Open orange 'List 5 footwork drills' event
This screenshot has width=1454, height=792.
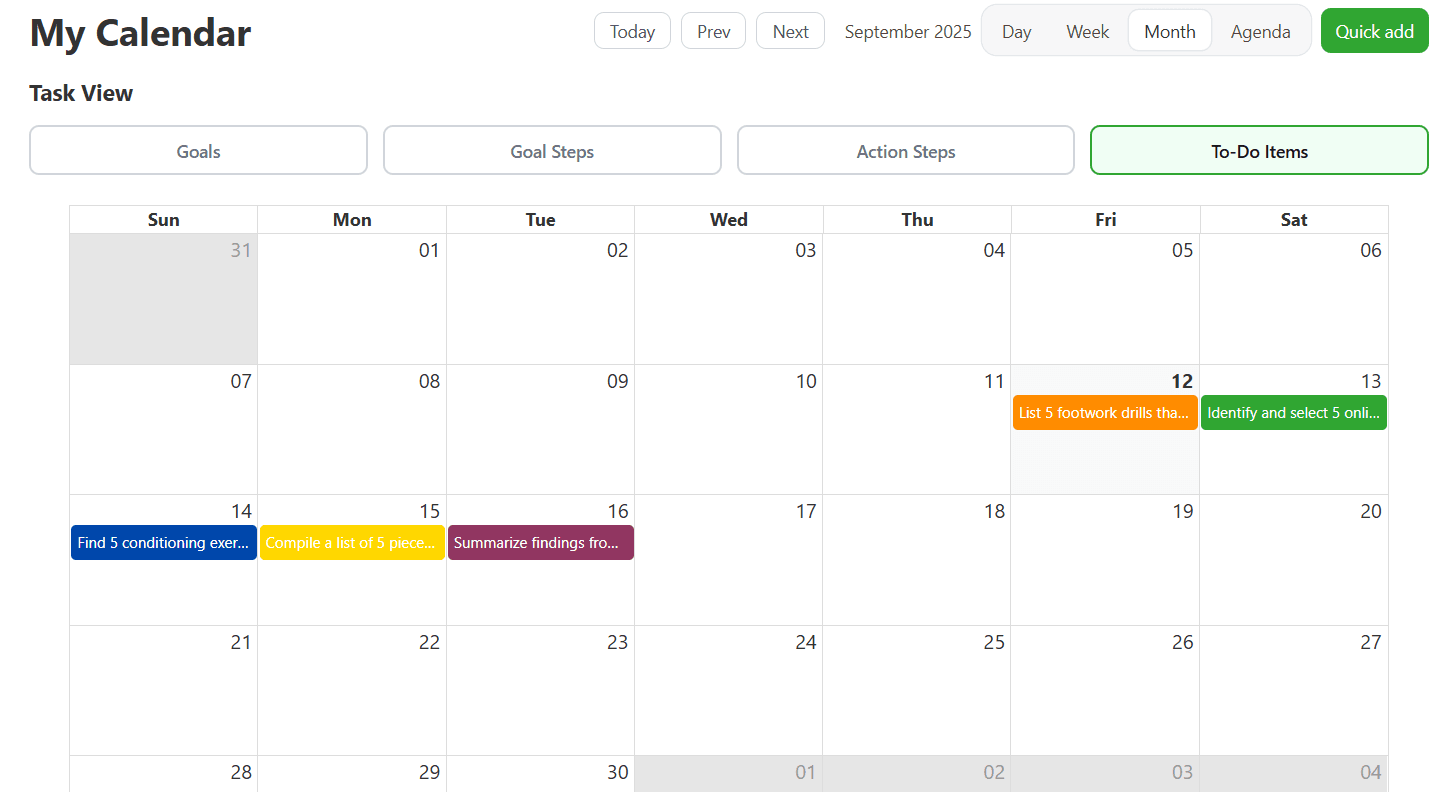(x=1104, y=413)
